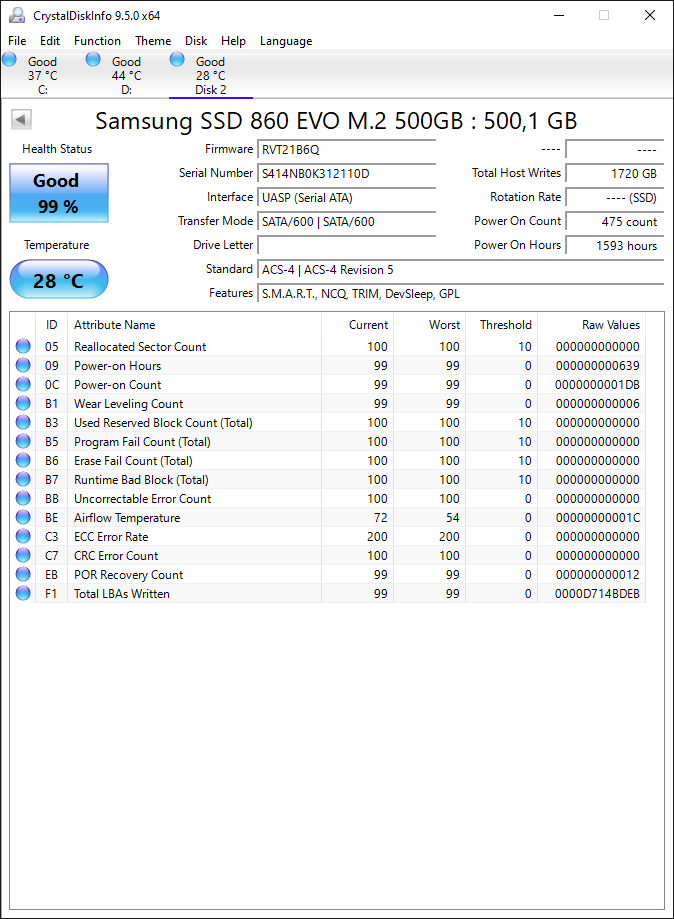This screenshot has width=674, height=919.
Task: Click status orb for Power-on Count row
Action: 23,384
